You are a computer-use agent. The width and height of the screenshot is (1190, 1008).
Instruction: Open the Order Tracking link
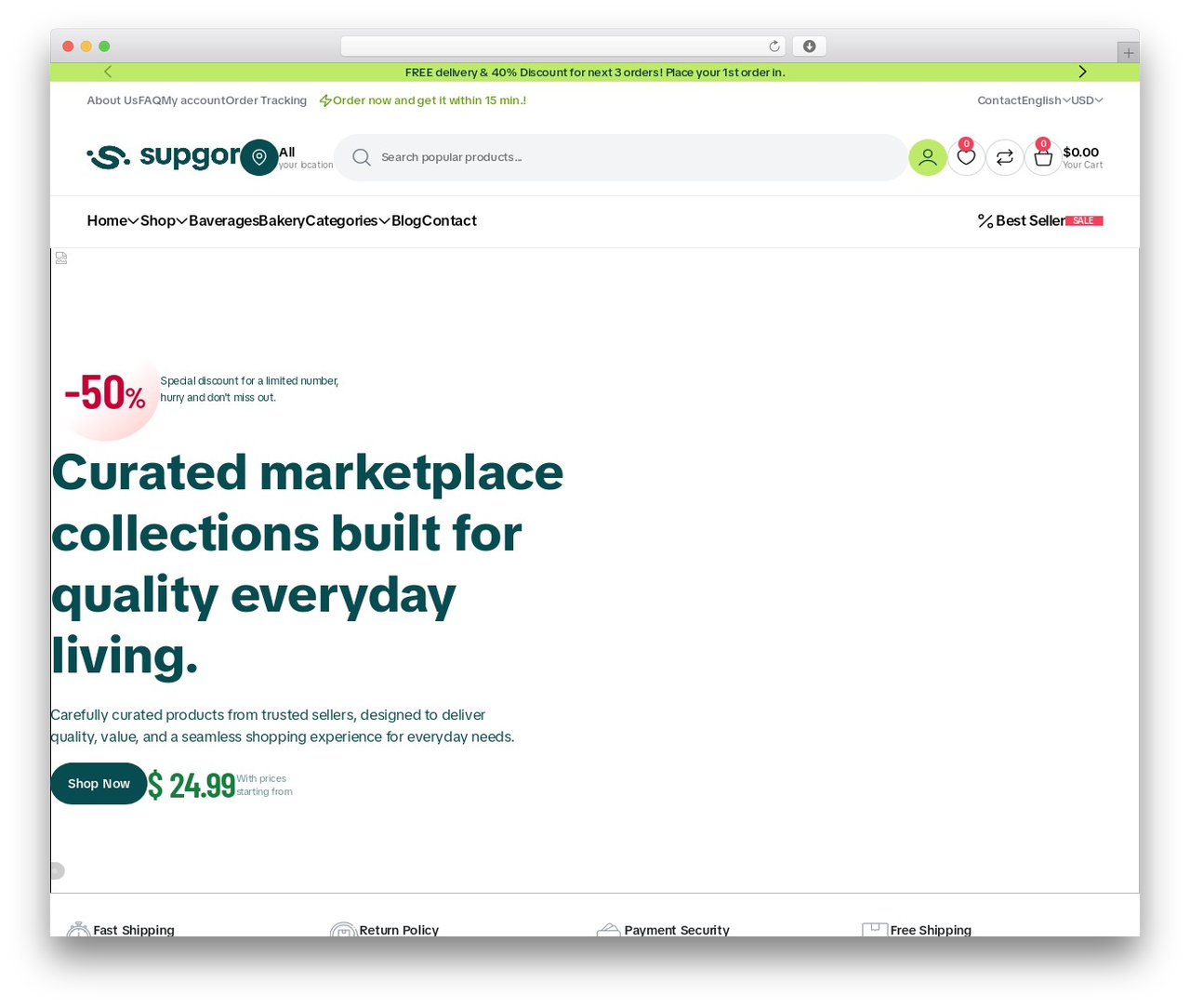pyautogui.click(x=266, y=100)
